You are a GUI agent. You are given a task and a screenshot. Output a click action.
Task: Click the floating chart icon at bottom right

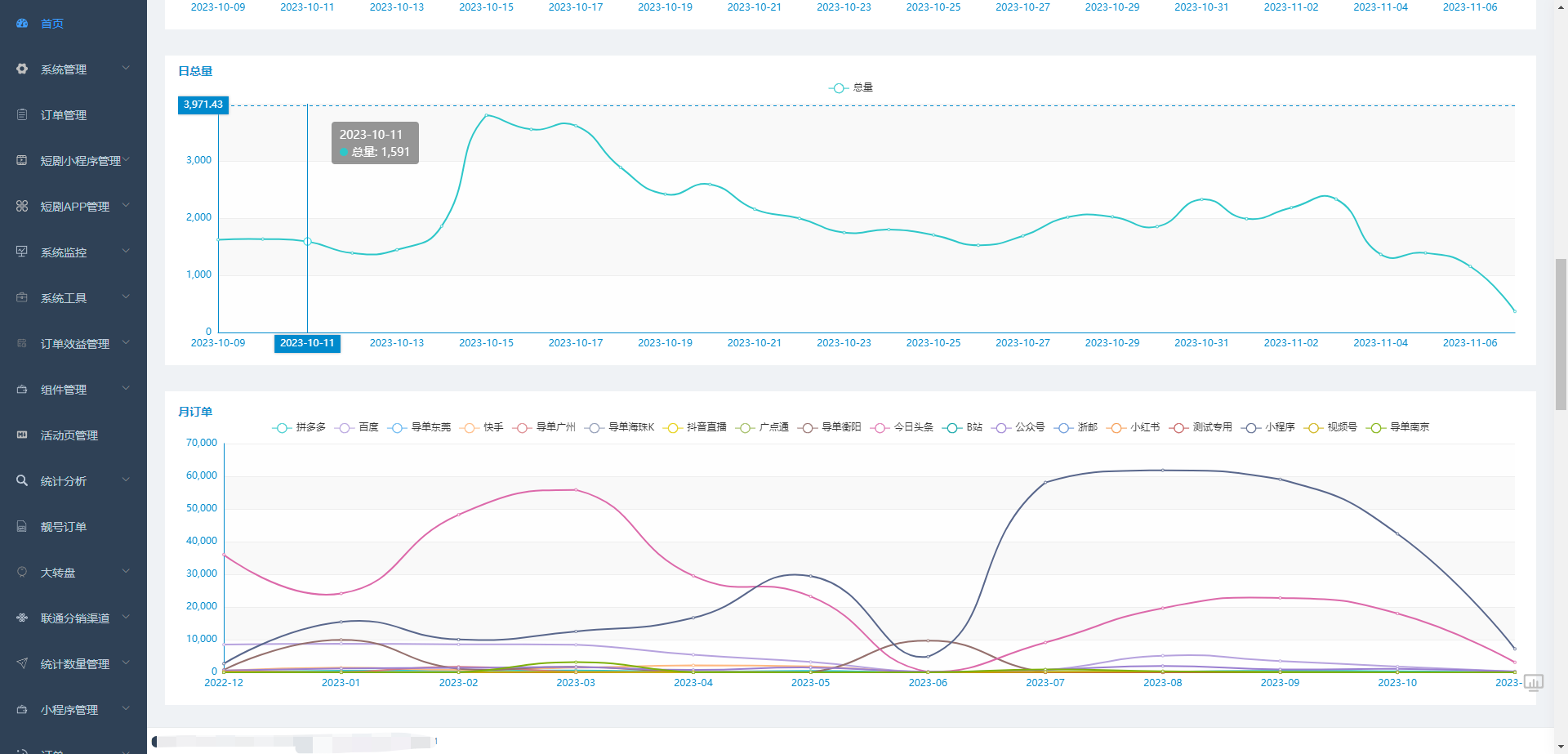[x=1533, y=682]
